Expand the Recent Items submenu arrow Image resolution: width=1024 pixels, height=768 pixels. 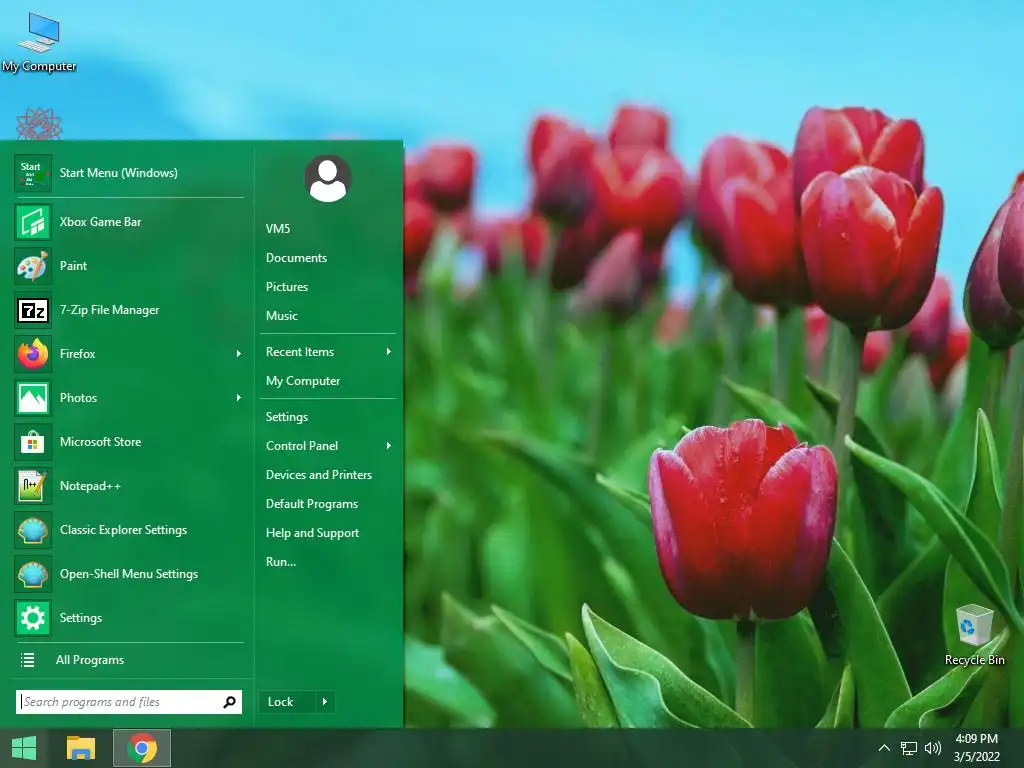click(389, 352)
